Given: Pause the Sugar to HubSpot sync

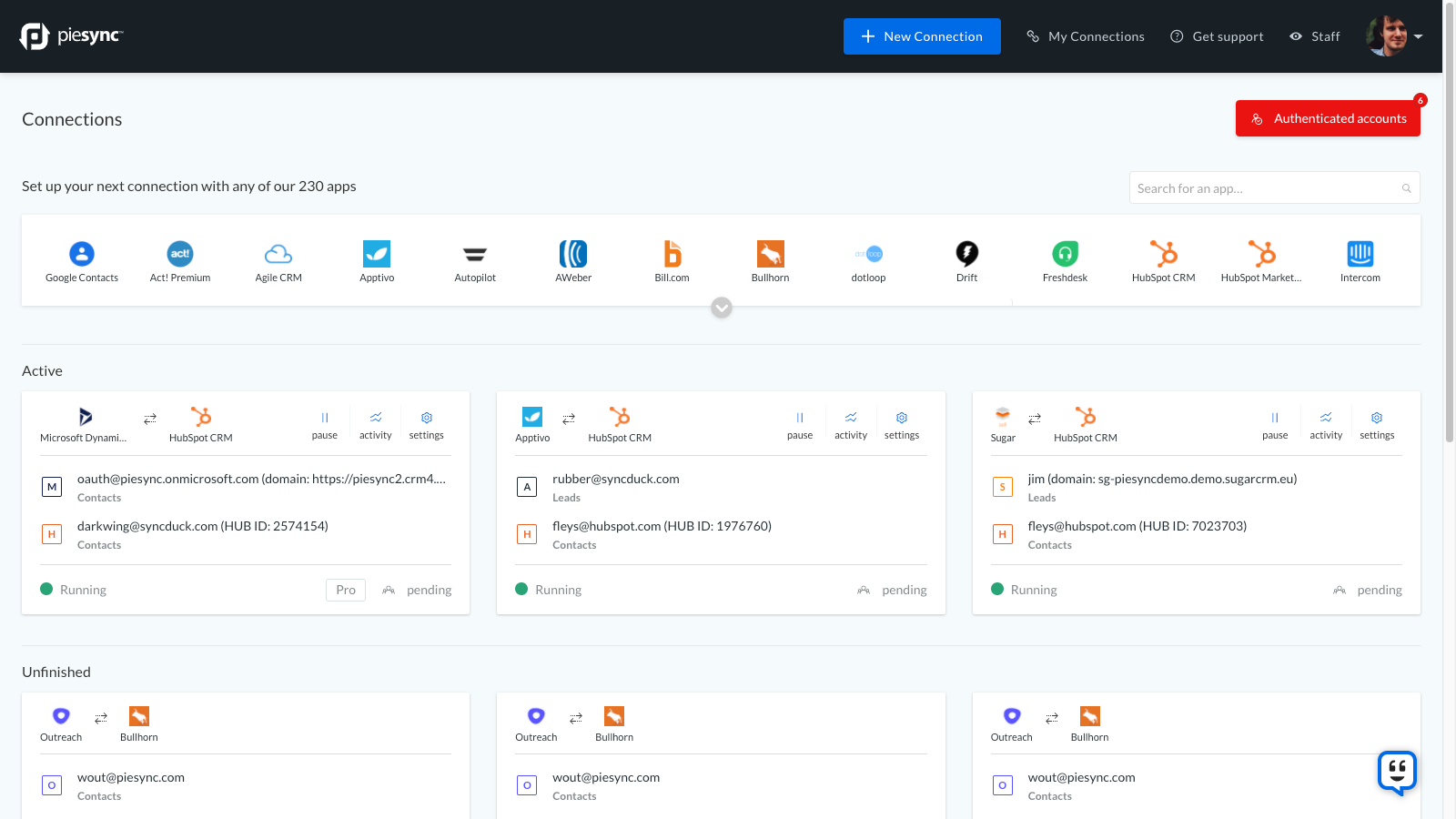Looking at the screenshot, I should tap(1275, 424).
